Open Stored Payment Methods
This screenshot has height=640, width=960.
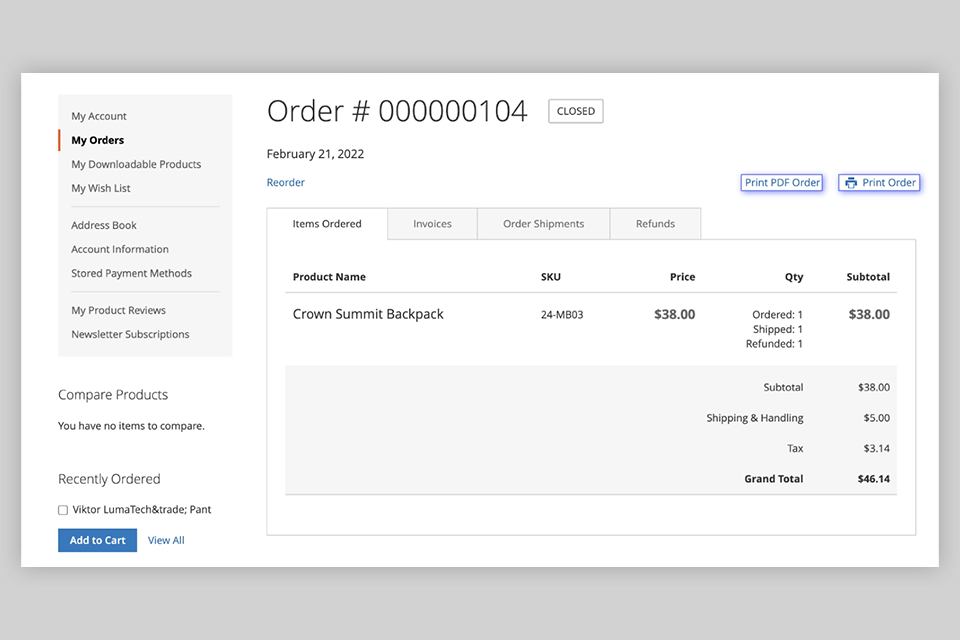coord(131,273)
